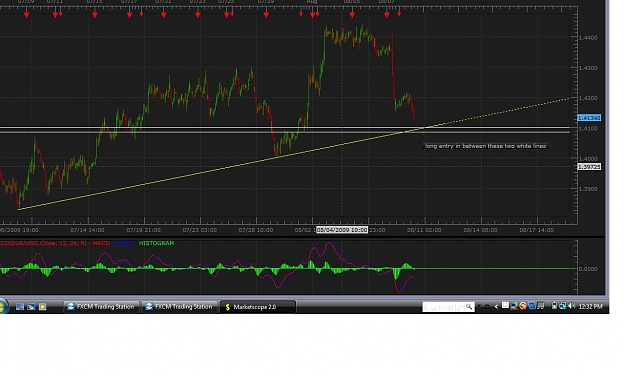Image resolution: width=625 pixels, height=375 pixels.
Task: Click the large red marker below 08/05
Action: 352,15
